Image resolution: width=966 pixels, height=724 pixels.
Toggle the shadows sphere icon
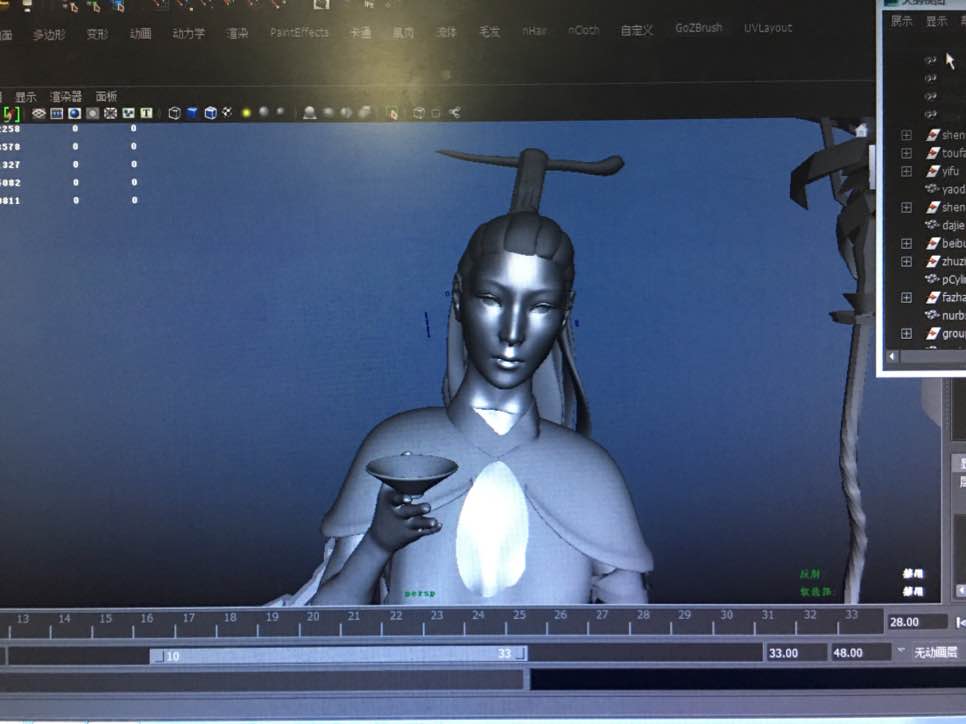[264, 112]
